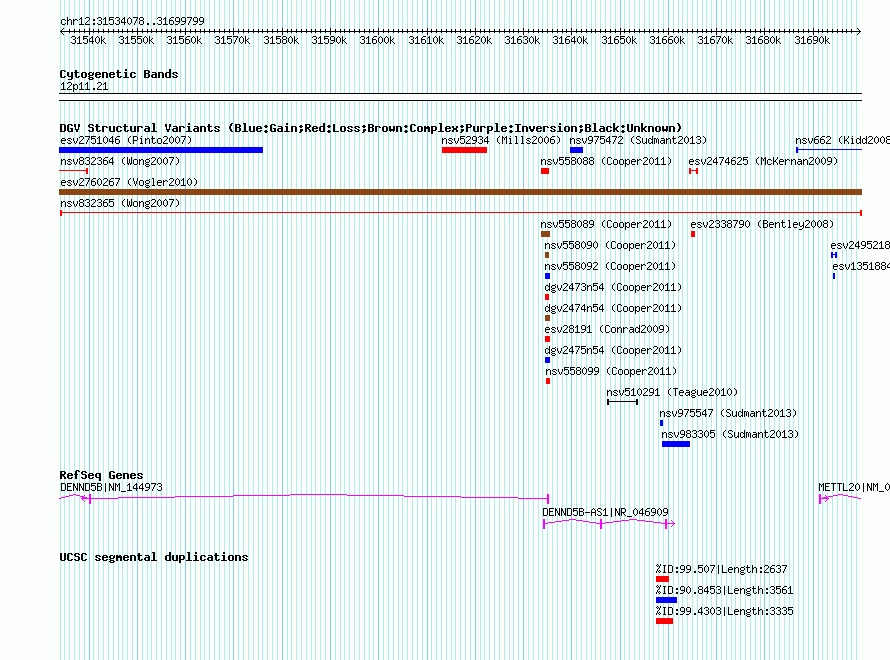Image resolution: width=890 pixels, height=660 pixels.
Task: Select the dgv2474n54 (Cooper2011) label
Action: 613,308
